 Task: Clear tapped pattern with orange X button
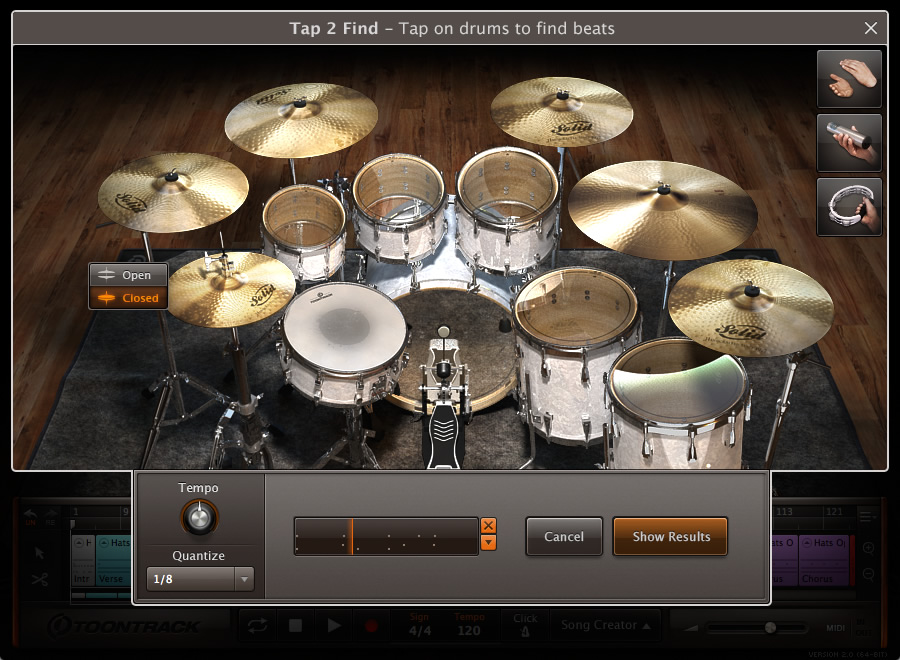click(x=488, y=525)
